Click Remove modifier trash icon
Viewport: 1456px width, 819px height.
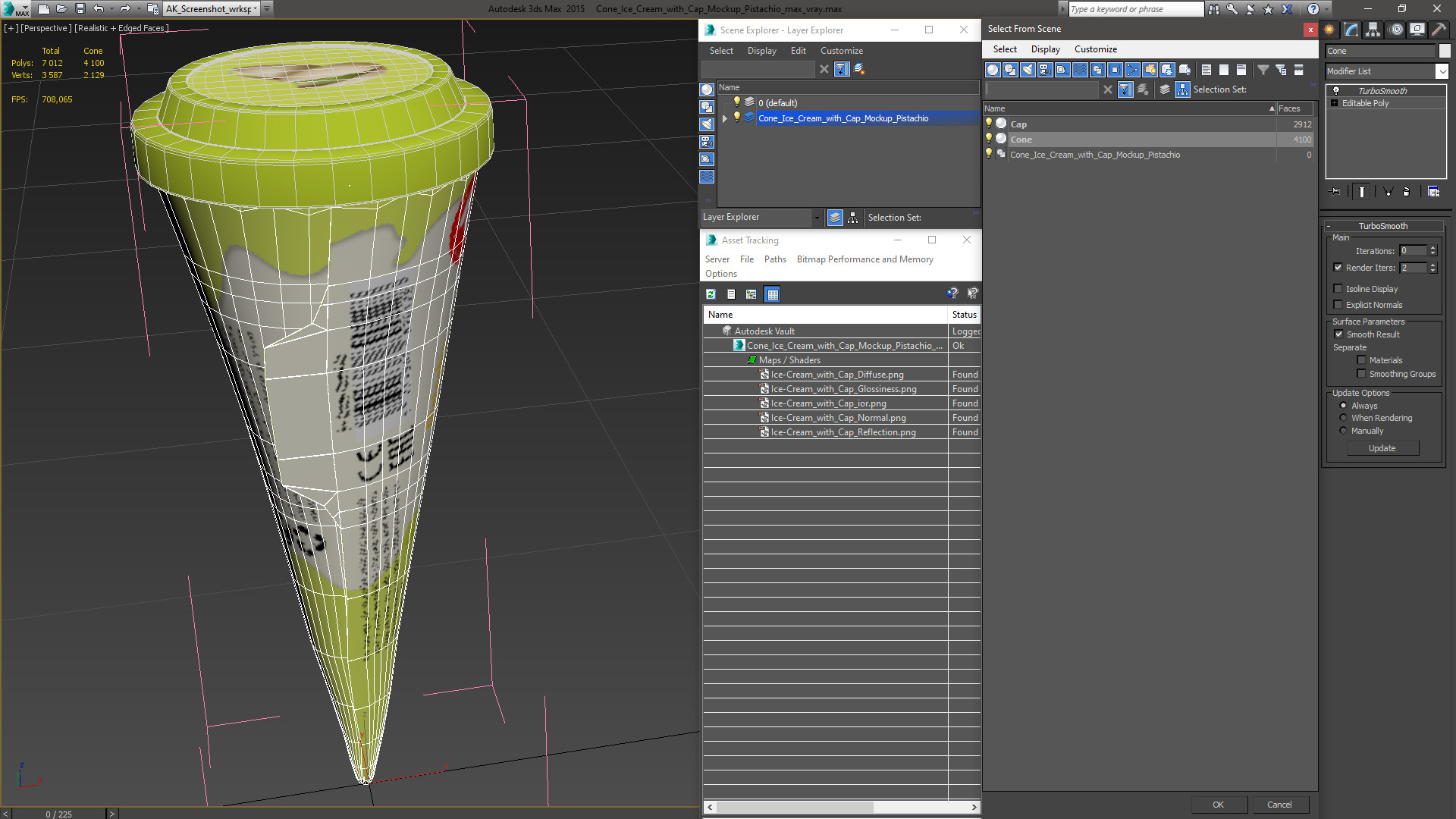[1406, 192]
